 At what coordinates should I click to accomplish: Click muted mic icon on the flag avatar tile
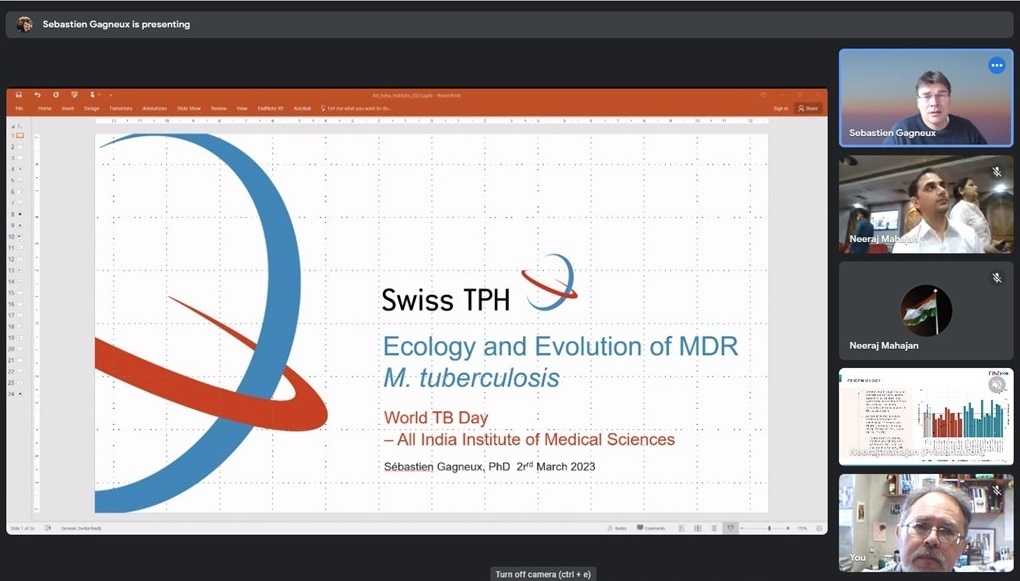click(x=997, y=278)
